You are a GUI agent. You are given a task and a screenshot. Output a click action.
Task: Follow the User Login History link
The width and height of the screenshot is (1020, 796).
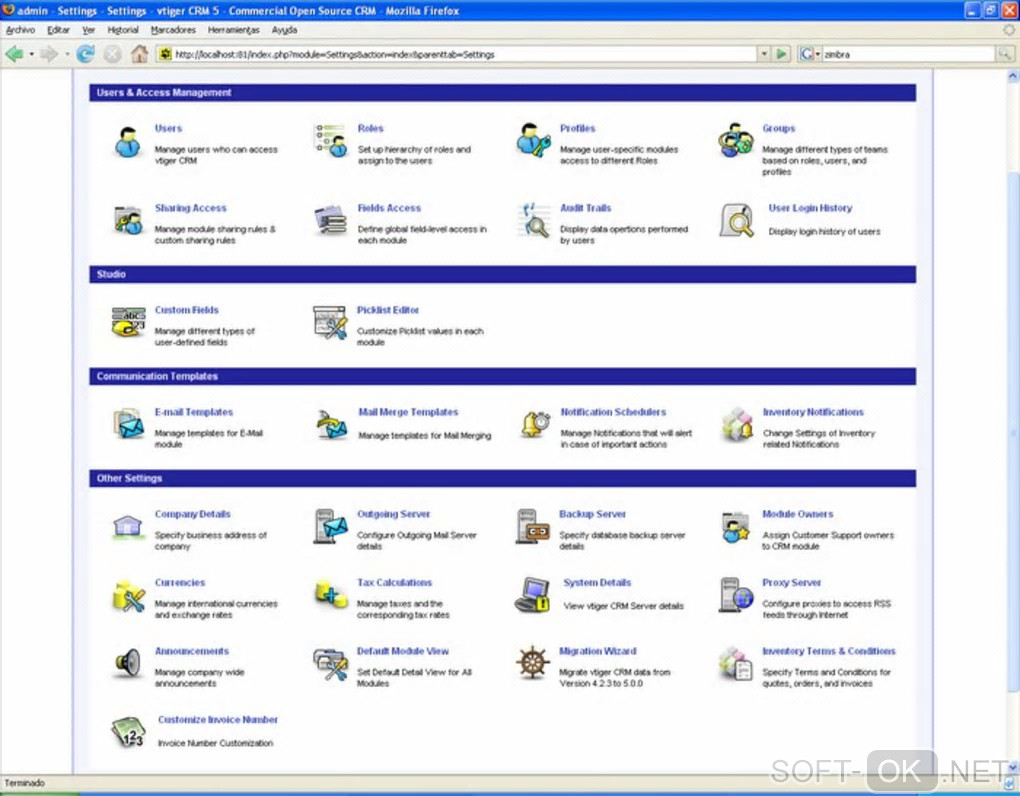click(x=810, y=208)
